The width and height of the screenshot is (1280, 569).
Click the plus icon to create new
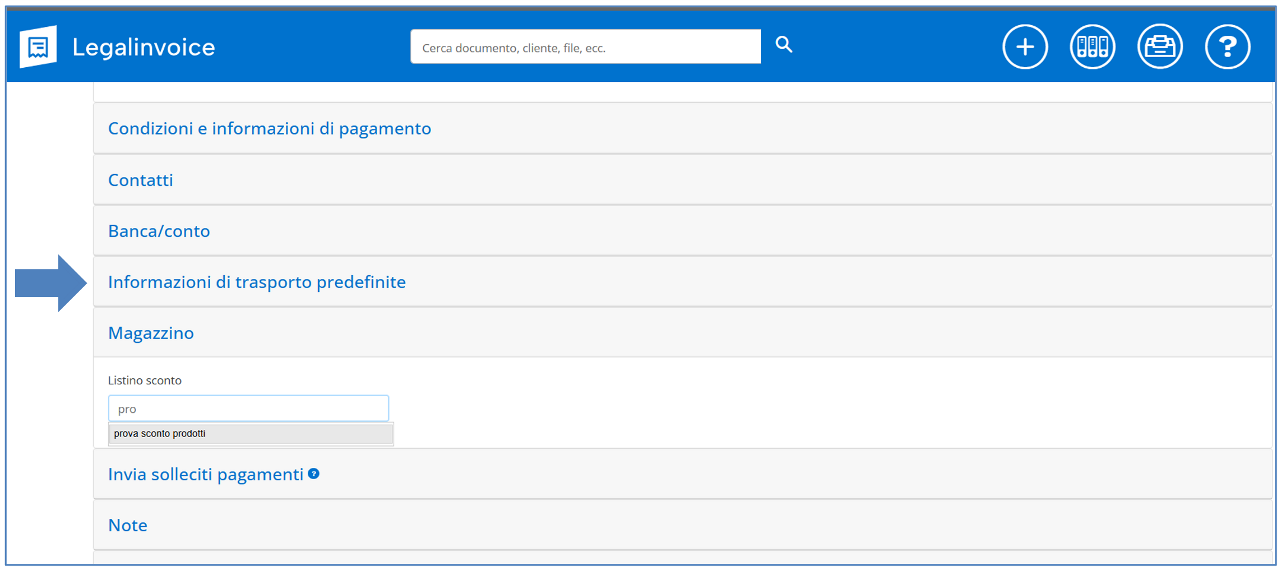pos(1025,47)
